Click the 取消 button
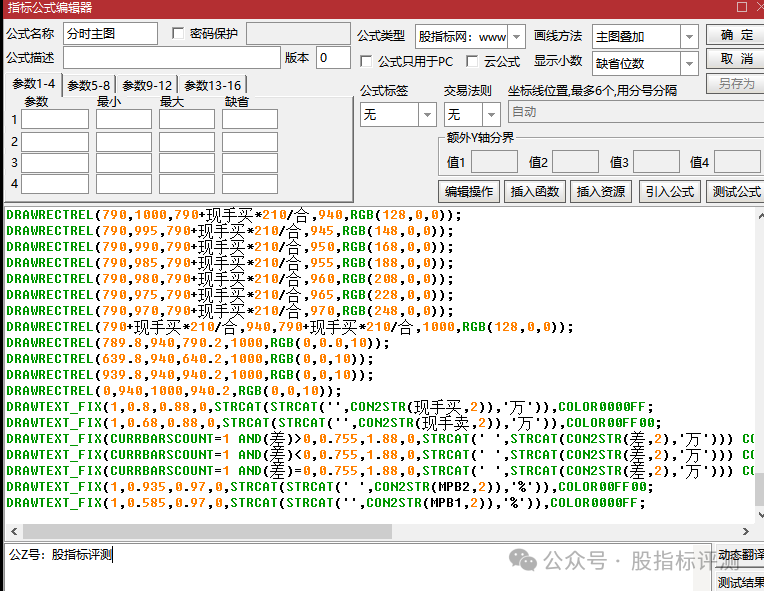The image size is (764, 591). [737, 59]
